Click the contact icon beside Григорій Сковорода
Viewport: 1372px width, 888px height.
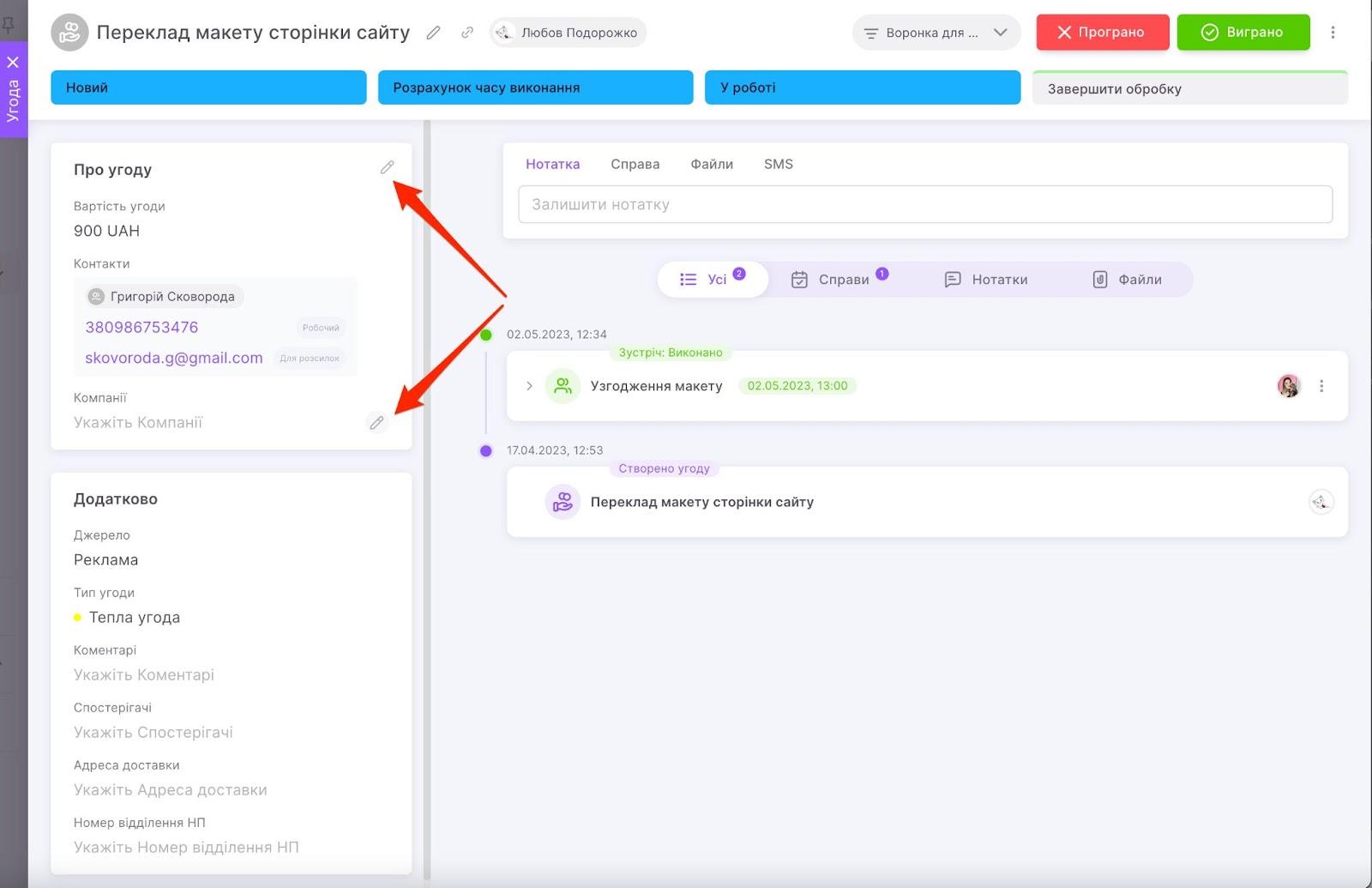[x=97, y=297]
